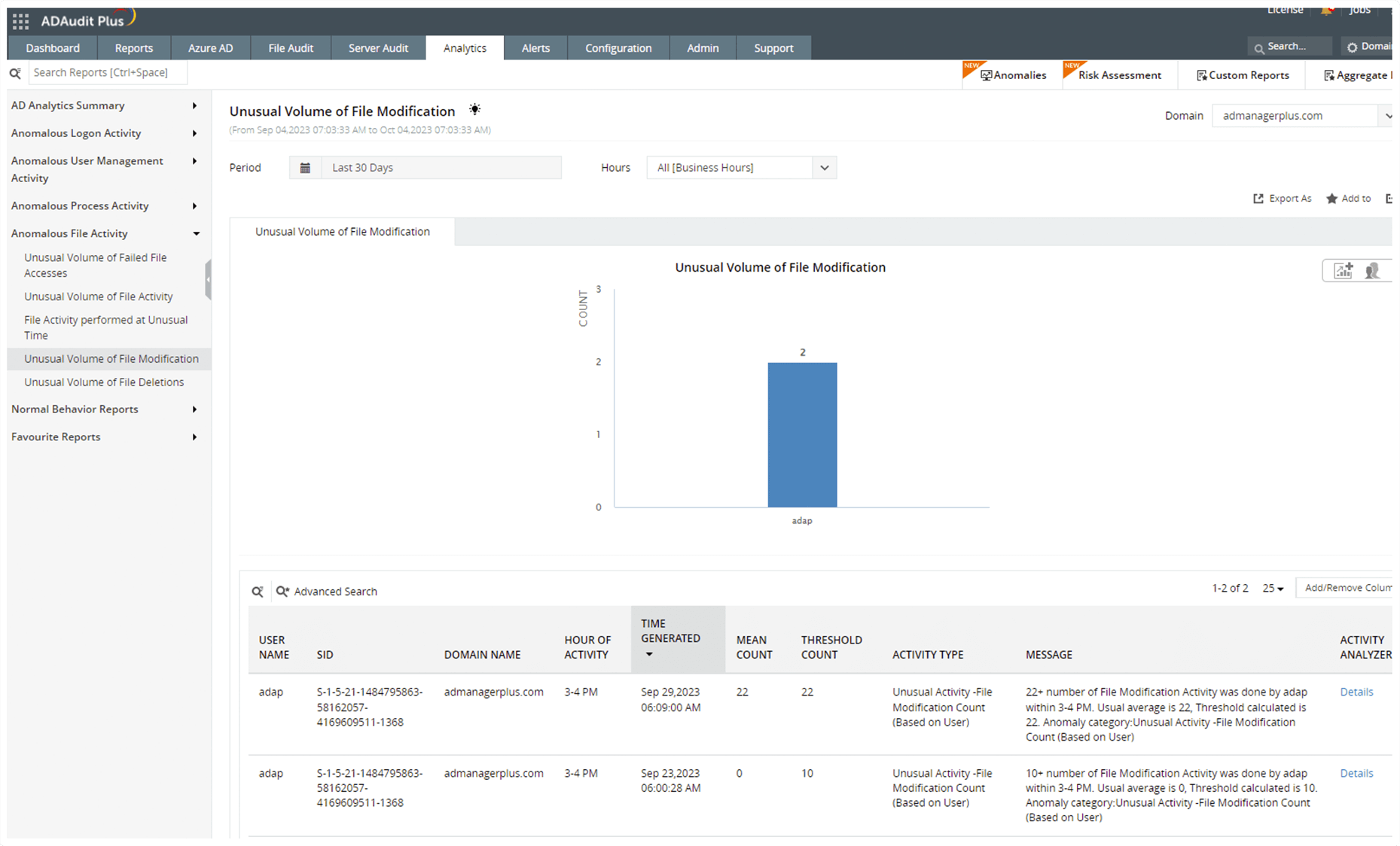Open the Hours dropdown
Viewport: 1400px width, 846px height.
point(825,167)
